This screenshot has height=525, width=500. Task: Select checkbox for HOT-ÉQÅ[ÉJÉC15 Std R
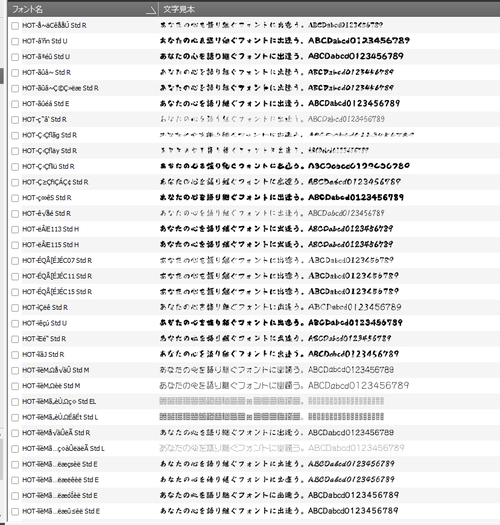click(15, 292)
